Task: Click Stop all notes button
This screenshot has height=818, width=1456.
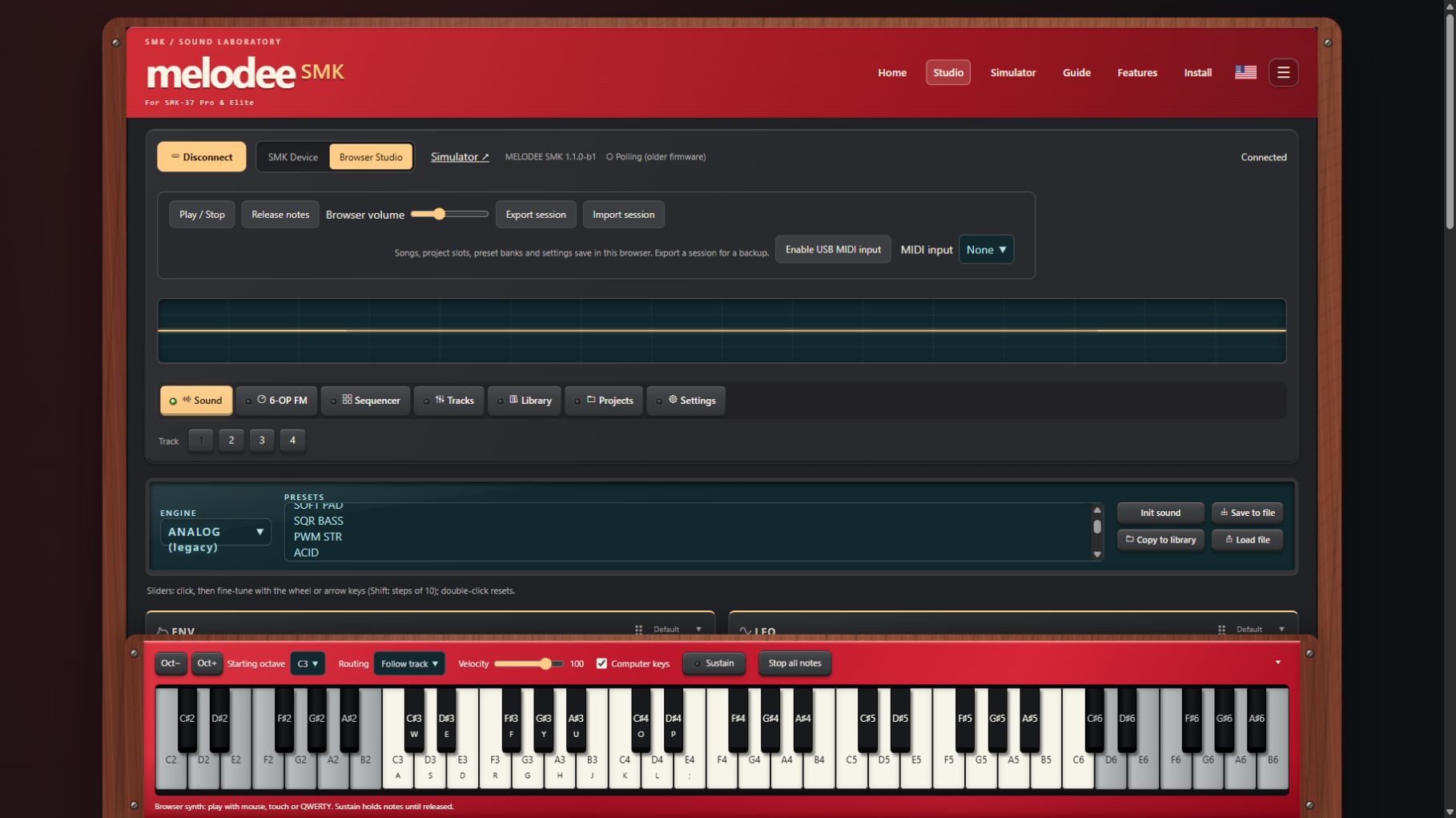Action: tap(794, 663)
